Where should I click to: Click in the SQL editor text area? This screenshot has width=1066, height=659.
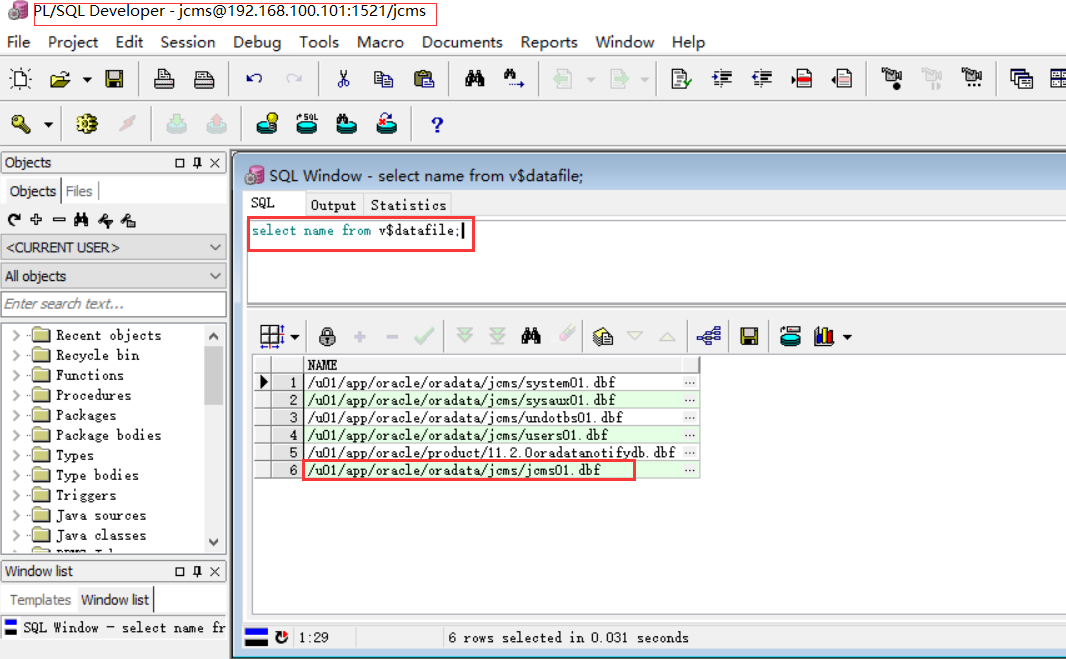656,262
